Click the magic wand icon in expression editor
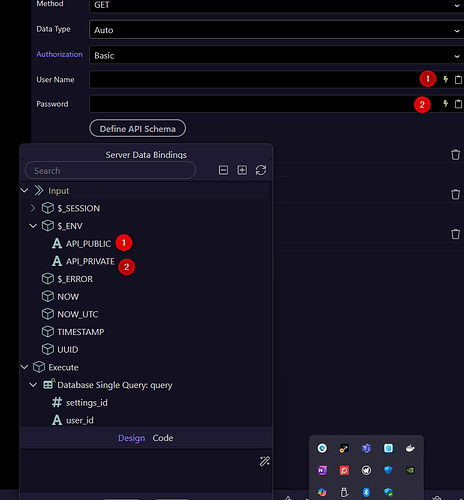The width and height of the screenshot is (464, 500). (x=265, y=461)
